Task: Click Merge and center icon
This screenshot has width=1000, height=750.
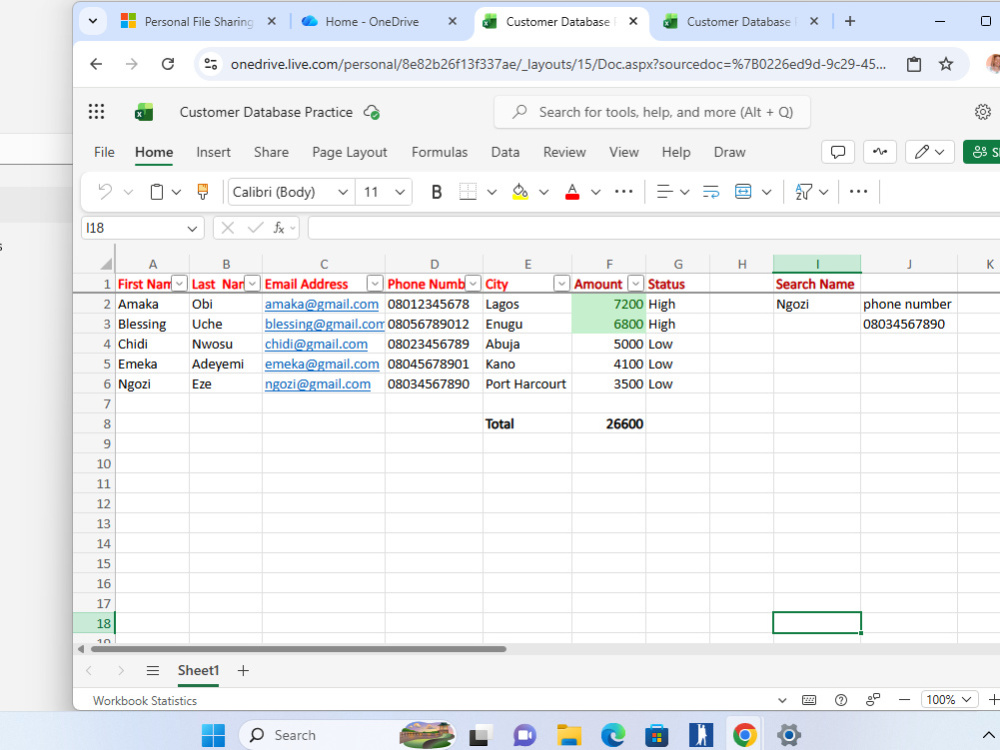Action: click(743, 191)
